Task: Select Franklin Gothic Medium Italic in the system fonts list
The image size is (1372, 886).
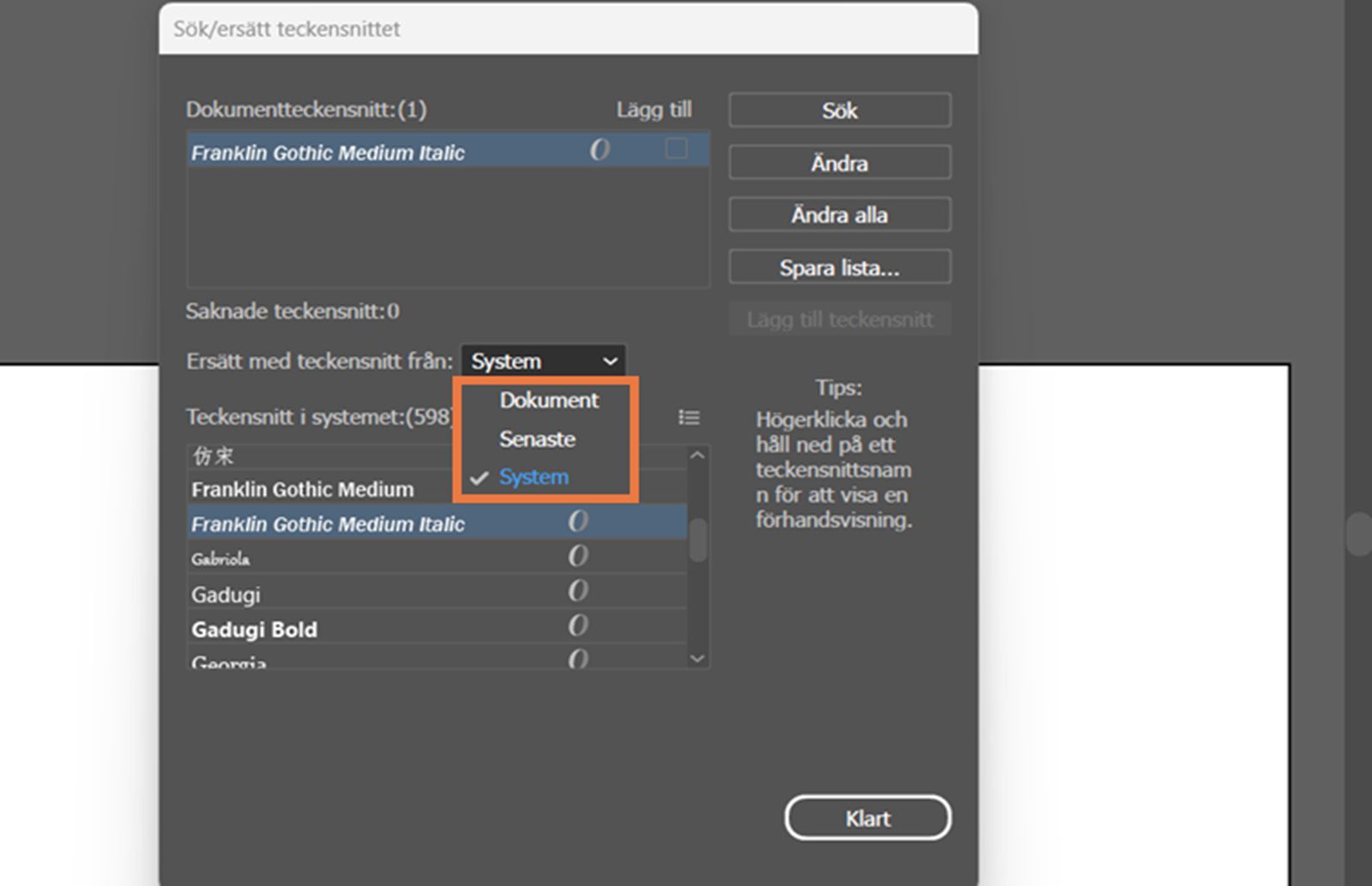Action: pyautogui.click(x=437, y=523)
